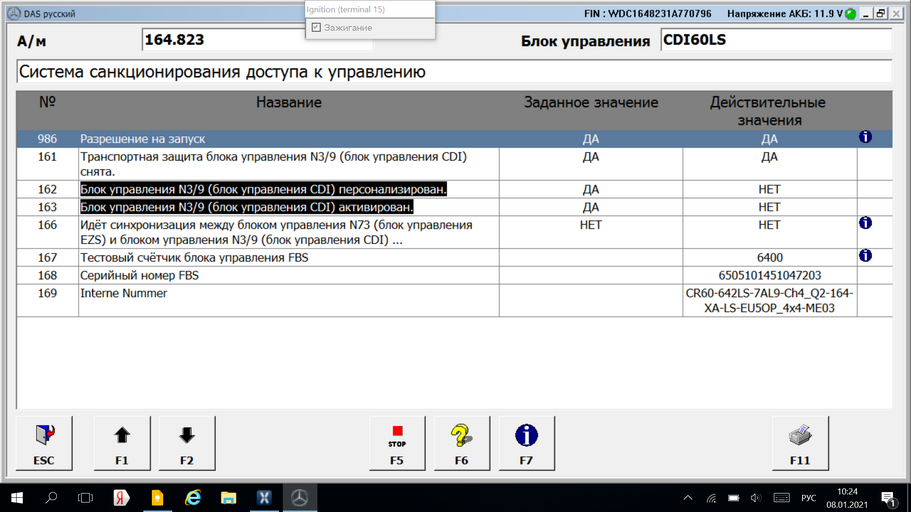Click actual value НЕТ in row 163
The image size is (911, 512).
769,207
